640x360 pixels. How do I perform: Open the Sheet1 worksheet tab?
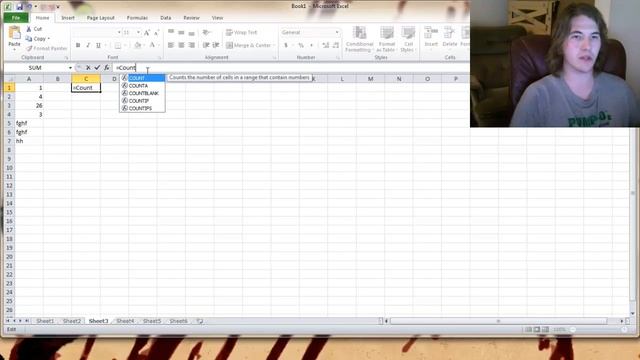tap(45, 321)
